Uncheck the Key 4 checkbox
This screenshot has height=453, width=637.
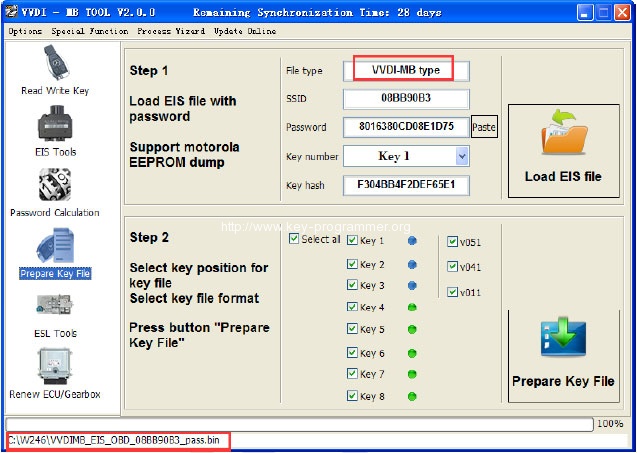pyautogui.click(x=352, y=308)
